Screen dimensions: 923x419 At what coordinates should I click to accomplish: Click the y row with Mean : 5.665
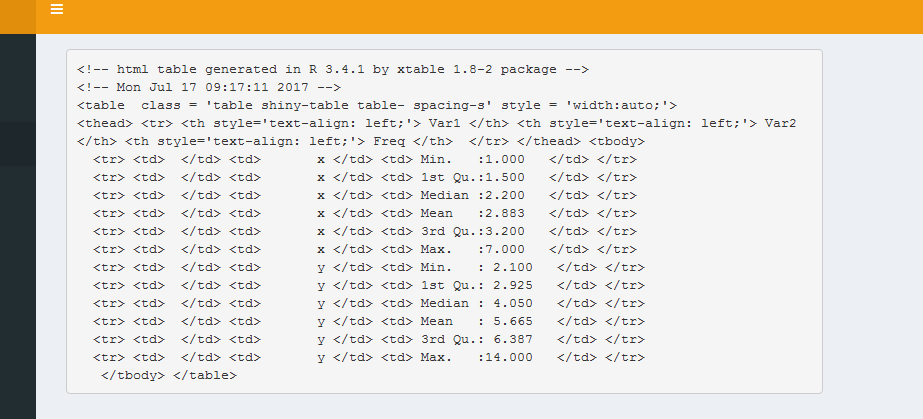pyautogui.click(x=368, y=321)
